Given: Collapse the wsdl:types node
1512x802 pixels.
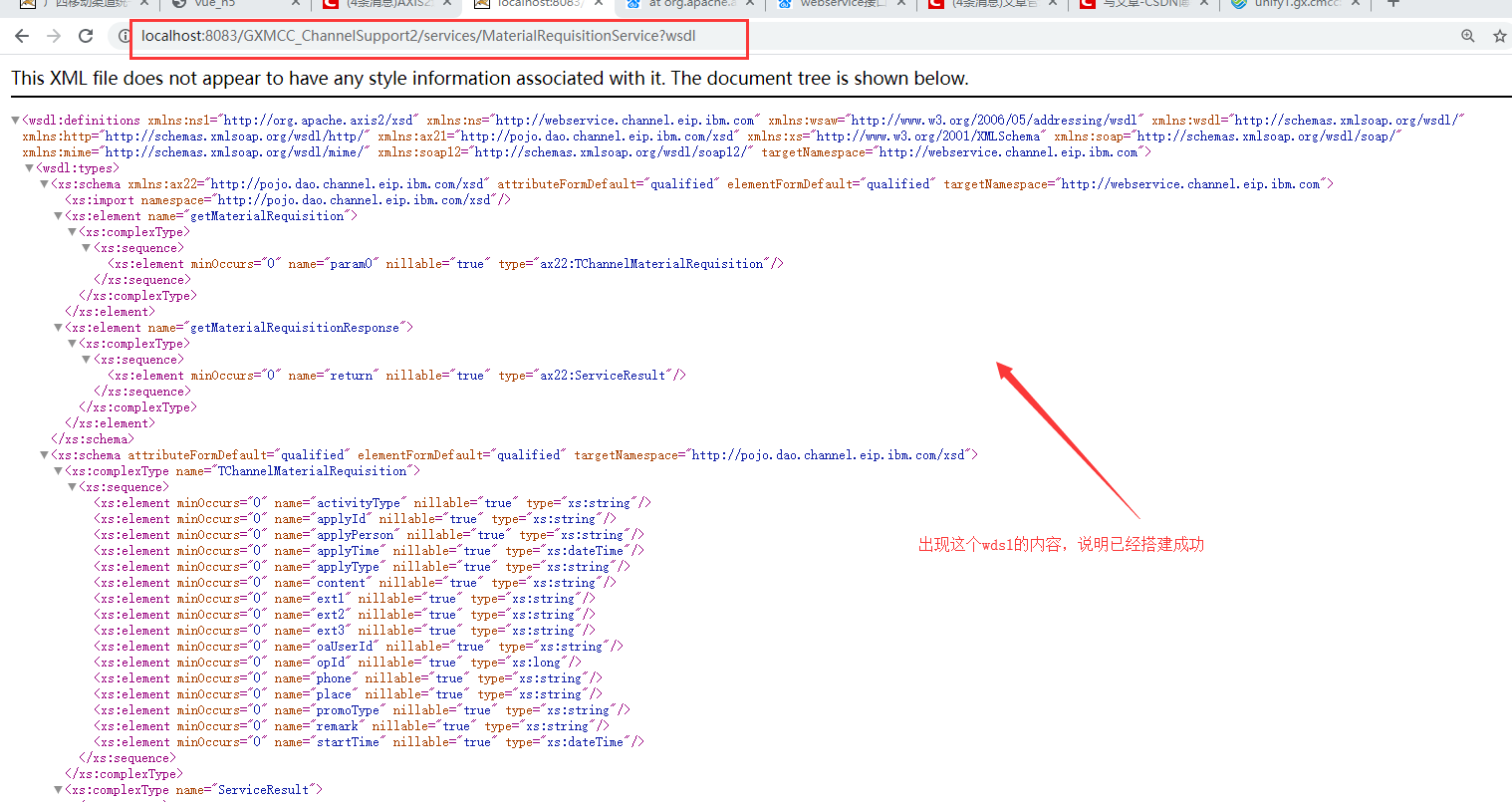Looking at the screenshot, I should click(x=29, y=168).
